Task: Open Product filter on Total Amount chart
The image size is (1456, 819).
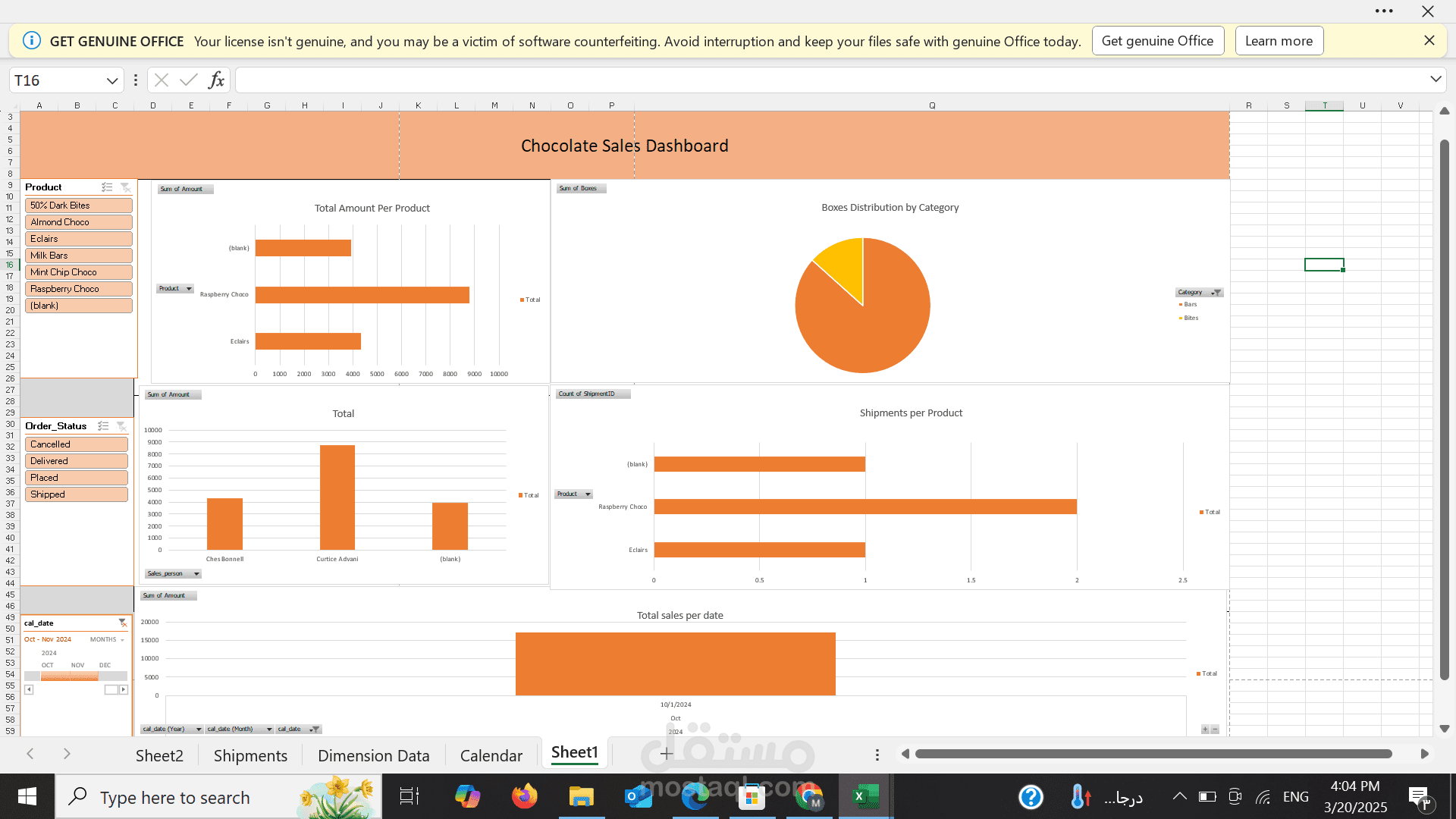Action: pos(175,288)
